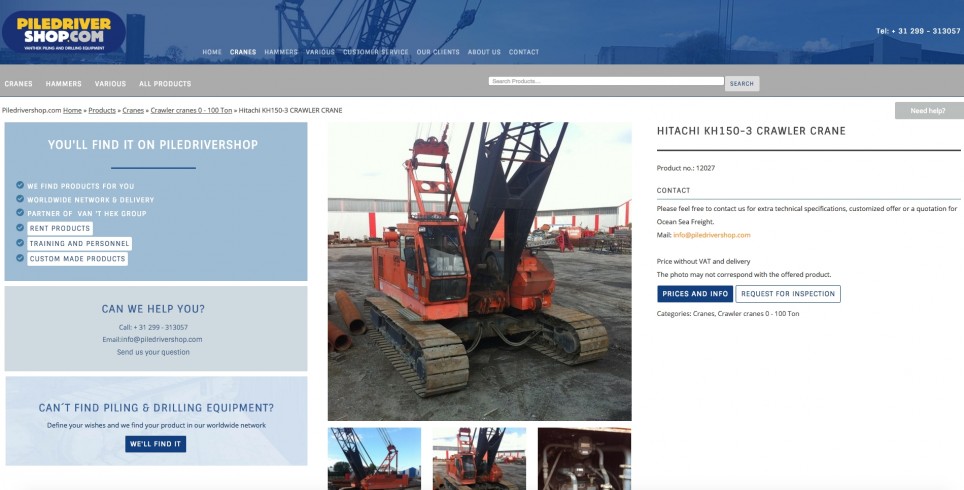Select VARIOUS in the grey category bar

tap(110, 84)
